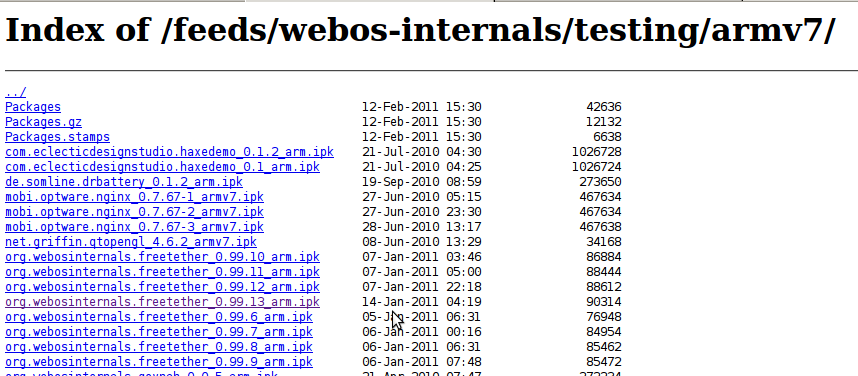
Task: Click the date 21-Jul-2010 04:30
Action: [421, 152]
